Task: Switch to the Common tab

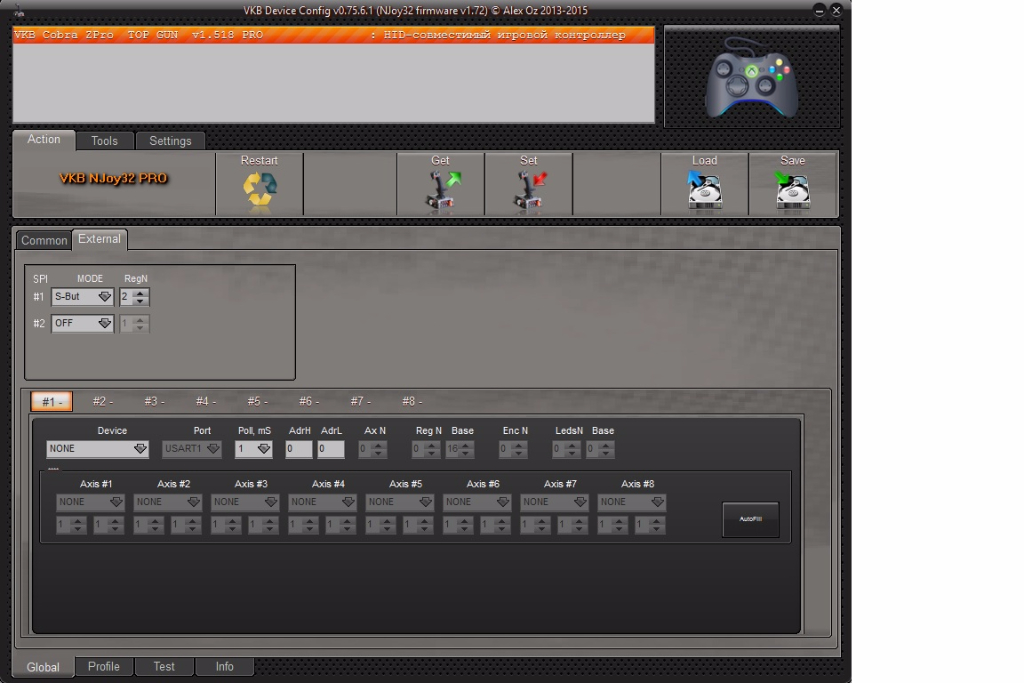Action: (44, 240)
